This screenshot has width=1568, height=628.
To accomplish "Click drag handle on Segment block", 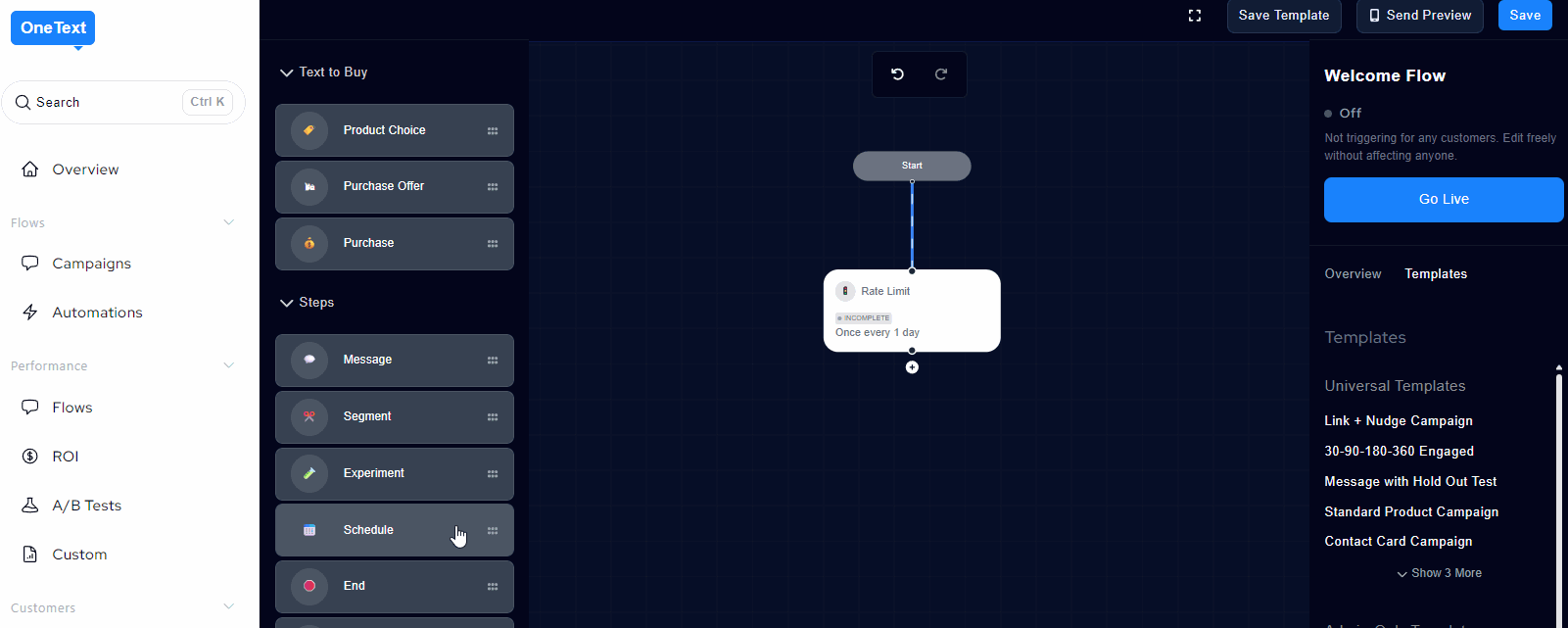I will tap(493, 417).
